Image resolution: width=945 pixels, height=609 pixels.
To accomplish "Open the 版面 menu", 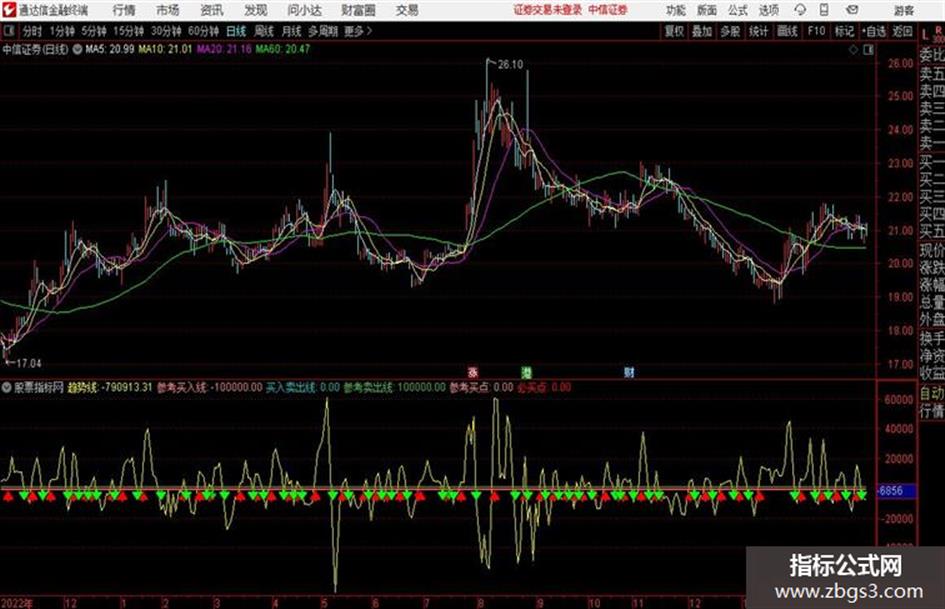I will point(706,10).
